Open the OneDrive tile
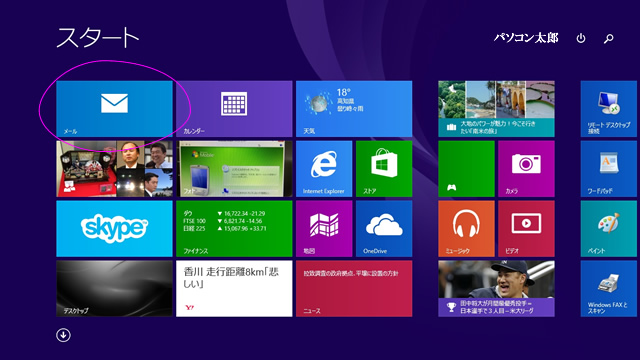 pos(384,229)
